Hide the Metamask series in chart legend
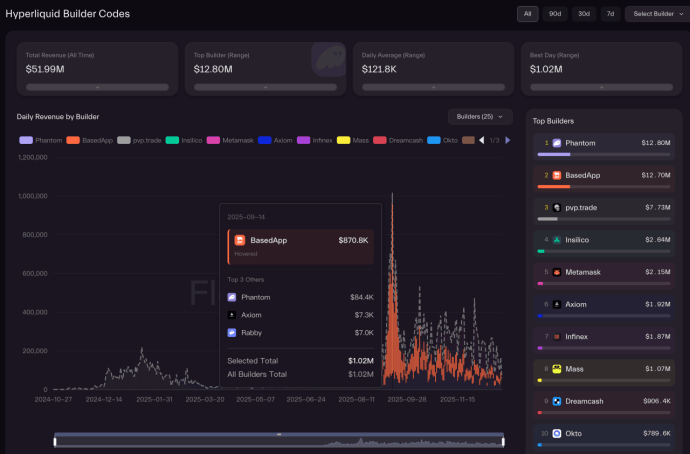Image resolution: width=690 pixels, height=454 pixels. click(x=231, y=140)
